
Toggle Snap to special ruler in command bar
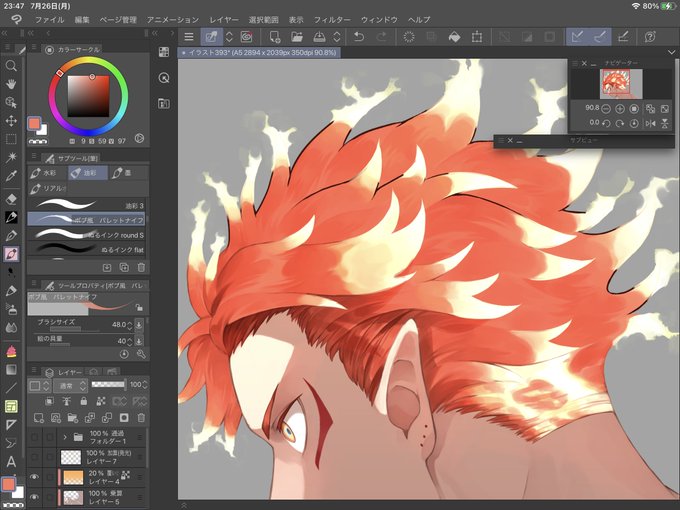pyautogui.click(x=600, y=37)
